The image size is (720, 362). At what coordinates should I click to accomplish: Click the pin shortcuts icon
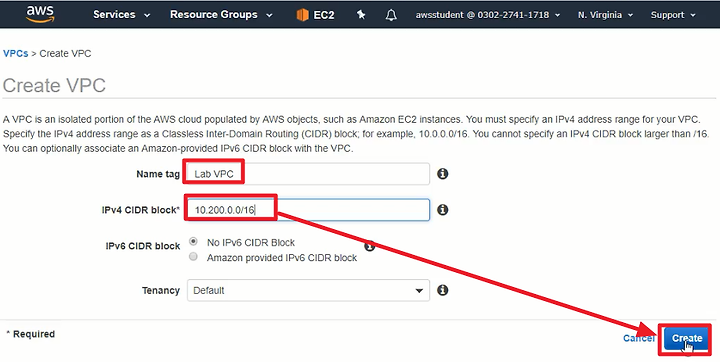pyautogui.click(x=361, y=15)
